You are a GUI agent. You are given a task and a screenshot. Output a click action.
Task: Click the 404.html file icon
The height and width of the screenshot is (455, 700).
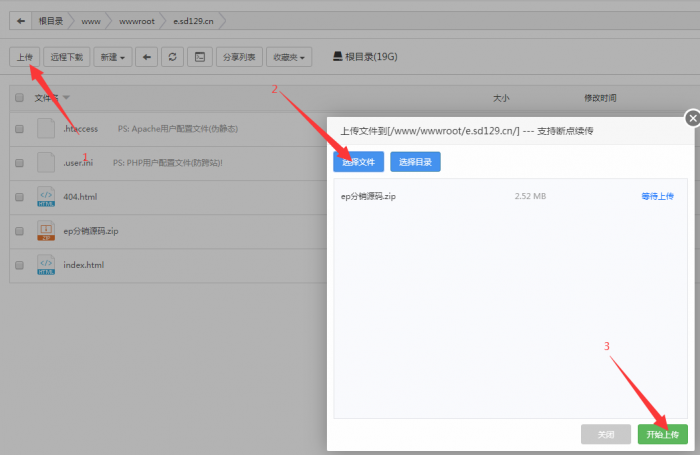pyautogui.click(x=45, y=196)
